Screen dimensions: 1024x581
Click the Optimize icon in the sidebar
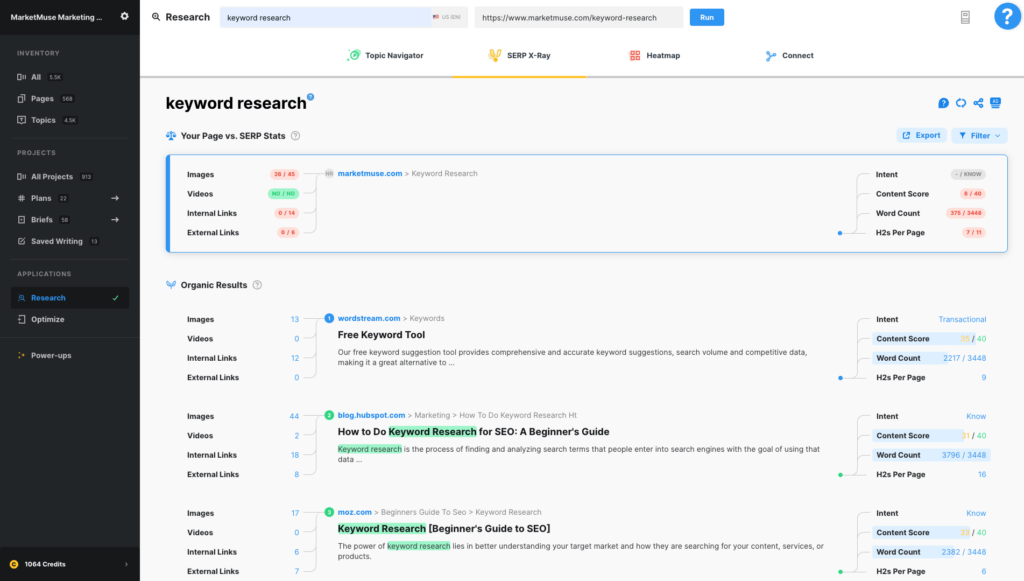22,319
